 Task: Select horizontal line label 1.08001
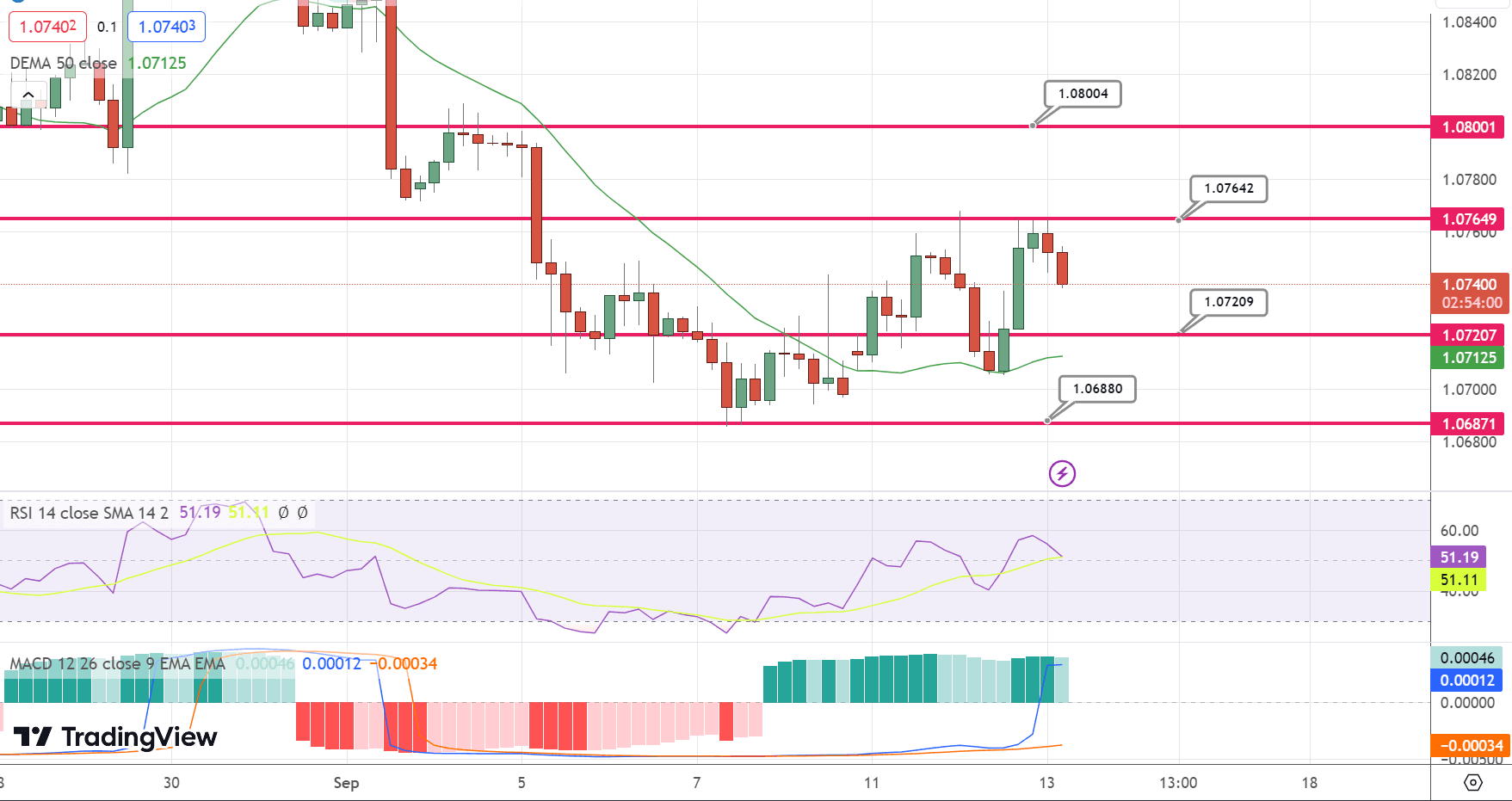pyautogui.click(x=1468, y=127)
